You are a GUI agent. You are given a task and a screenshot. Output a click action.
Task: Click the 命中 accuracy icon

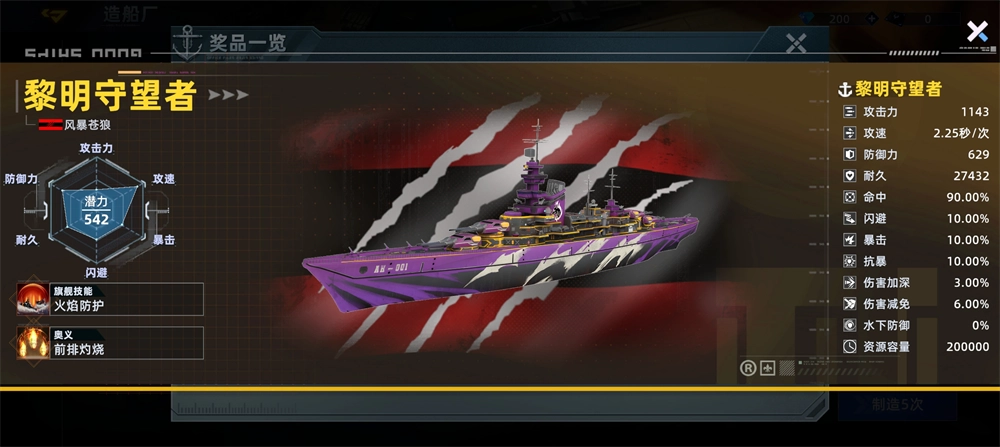(849, 197)
